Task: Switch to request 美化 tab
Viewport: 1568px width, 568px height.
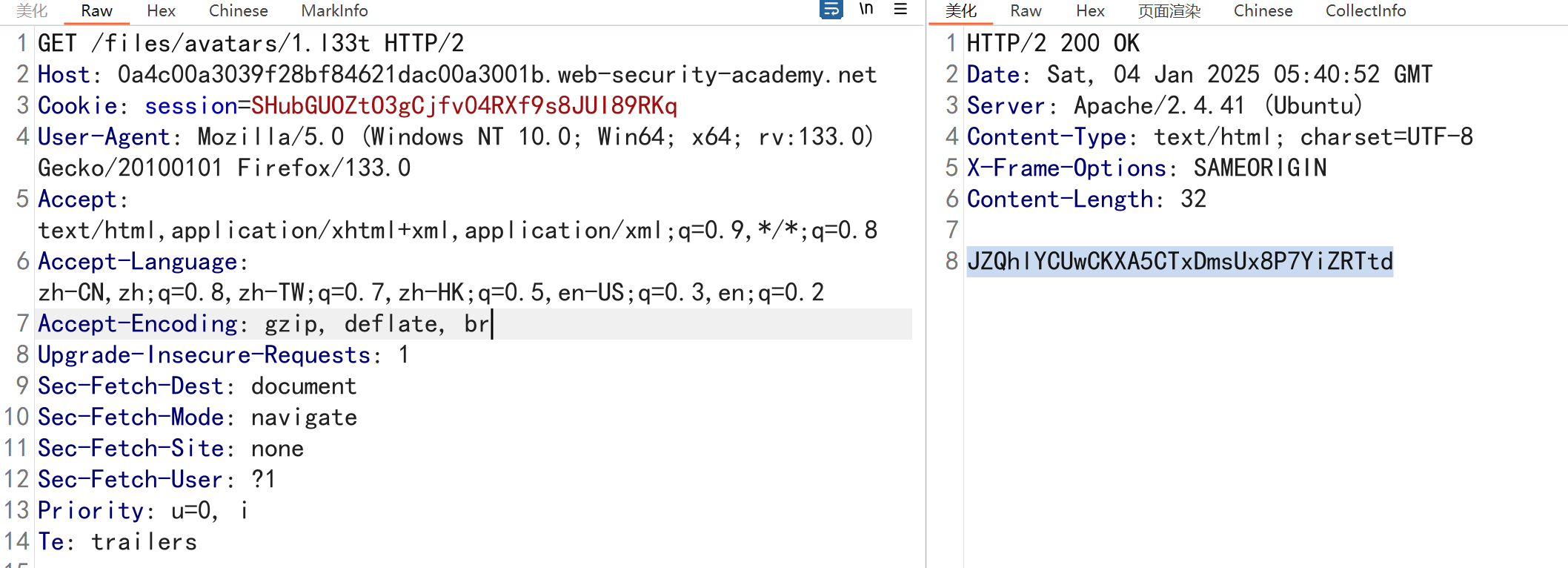Action: tap(32, 11)
